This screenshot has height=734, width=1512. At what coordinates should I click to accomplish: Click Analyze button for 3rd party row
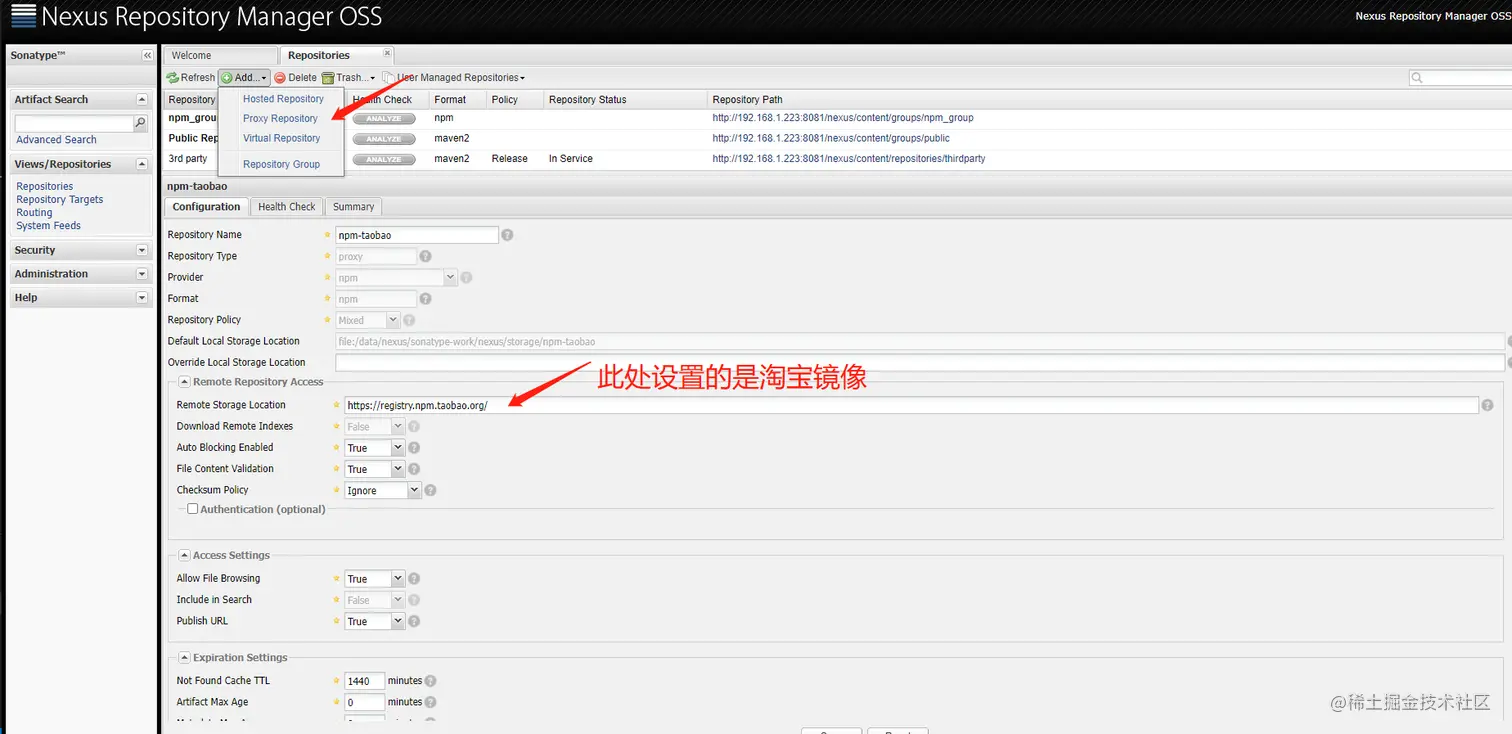click(x=384, y=159)
